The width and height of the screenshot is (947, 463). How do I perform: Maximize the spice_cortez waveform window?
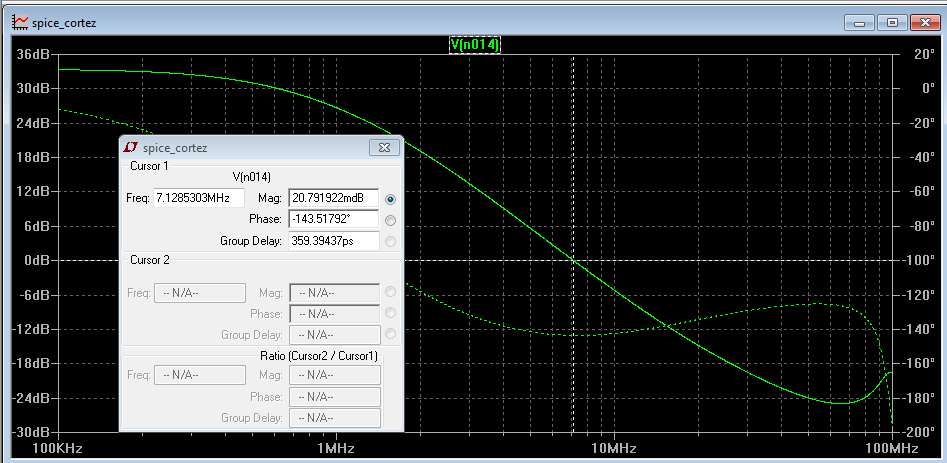click(x=891, y=23)
